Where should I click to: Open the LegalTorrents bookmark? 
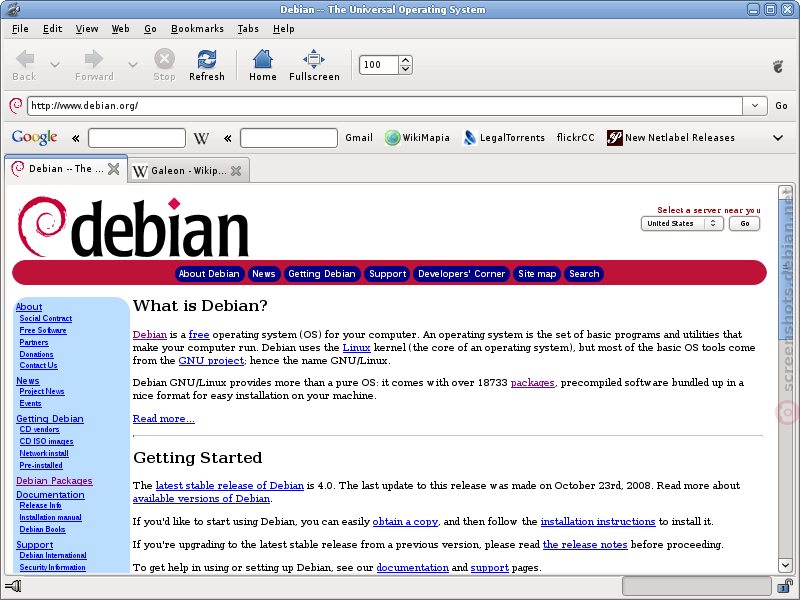tap(504, 138)
